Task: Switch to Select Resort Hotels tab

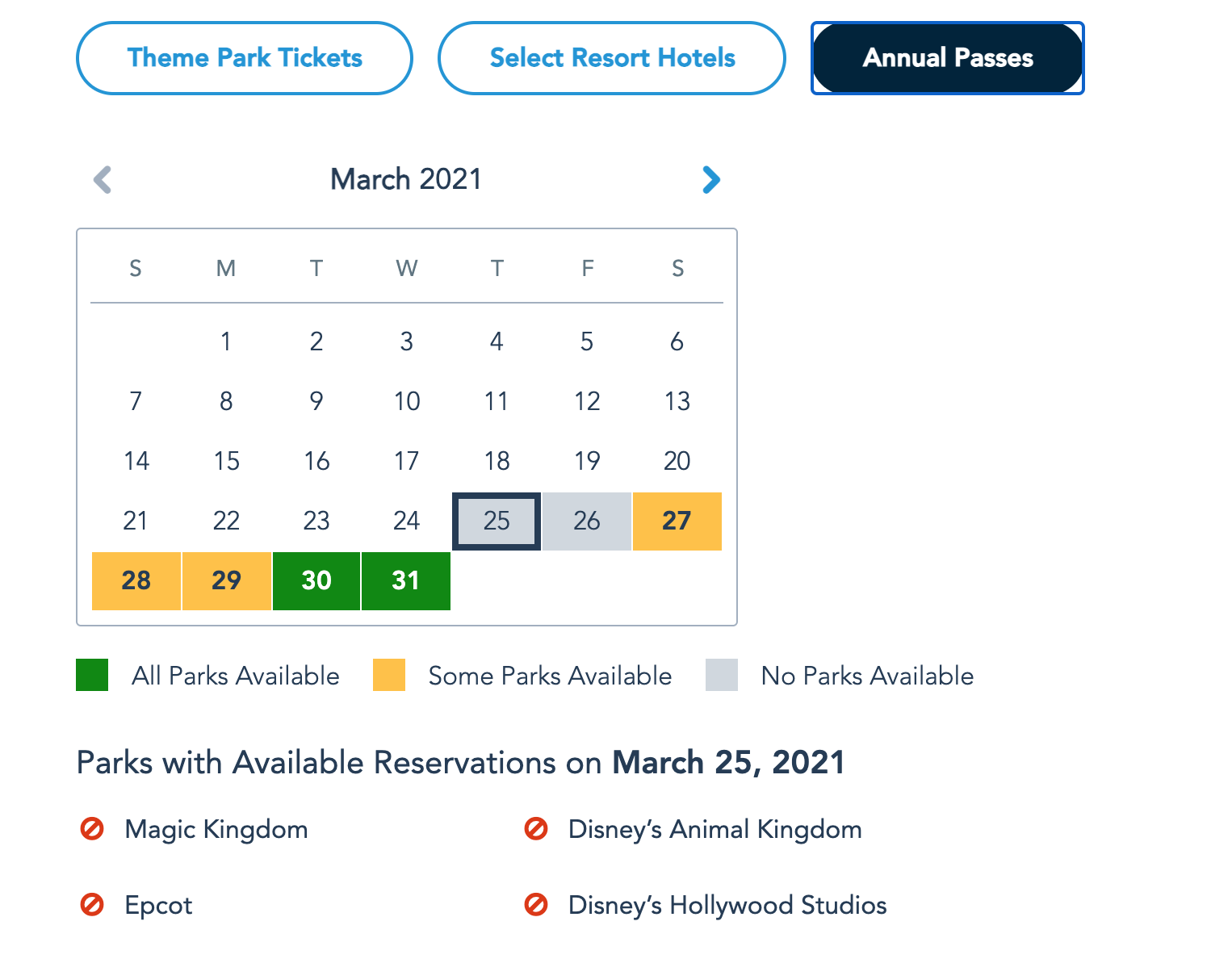Action: click(612, 58)
